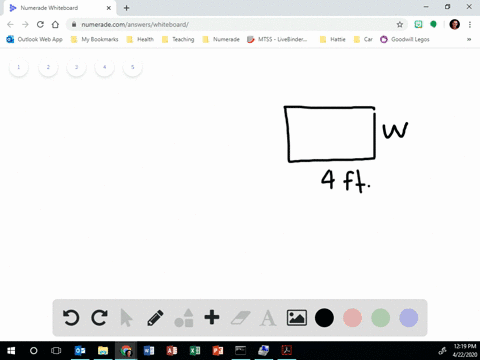Open Task View on taskbar
This screenshot has height=360, width=480.
[56, 351]
